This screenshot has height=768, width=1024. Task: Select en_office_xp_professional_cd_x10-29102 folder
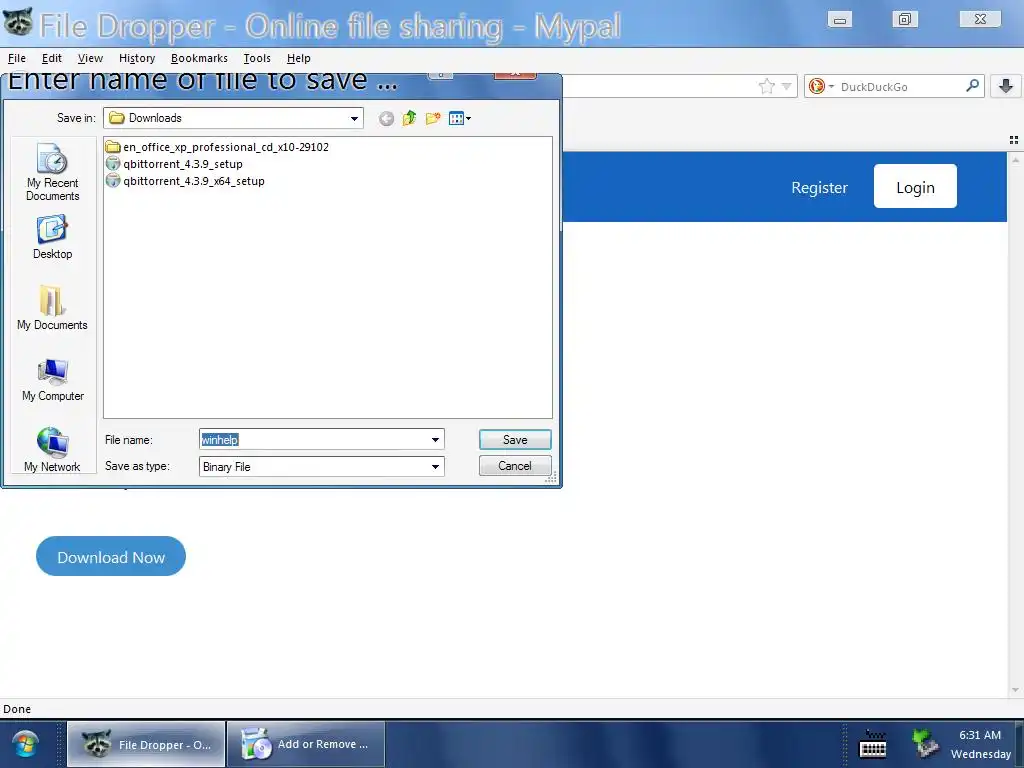coord(217,147)
